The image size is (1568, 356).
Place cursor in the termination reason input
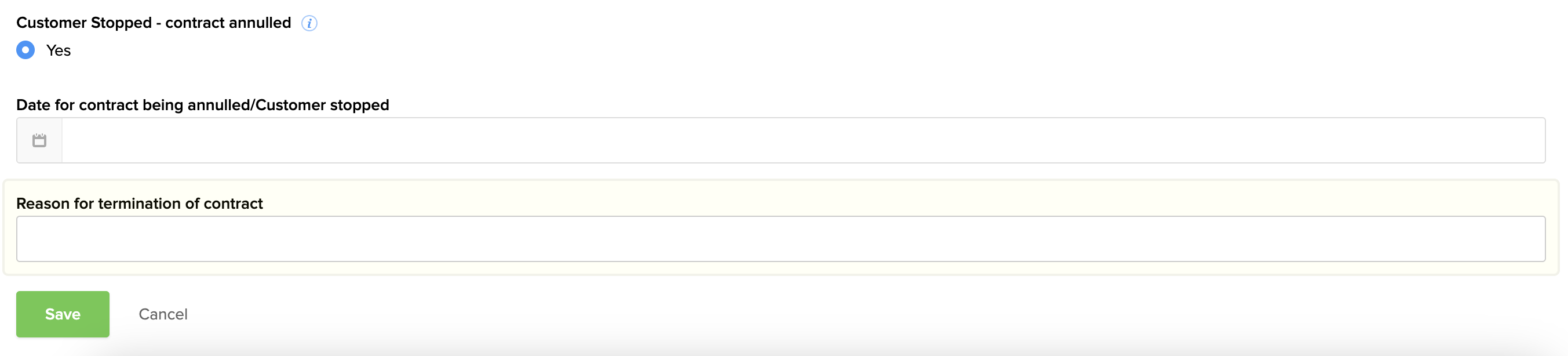[781, 239]
